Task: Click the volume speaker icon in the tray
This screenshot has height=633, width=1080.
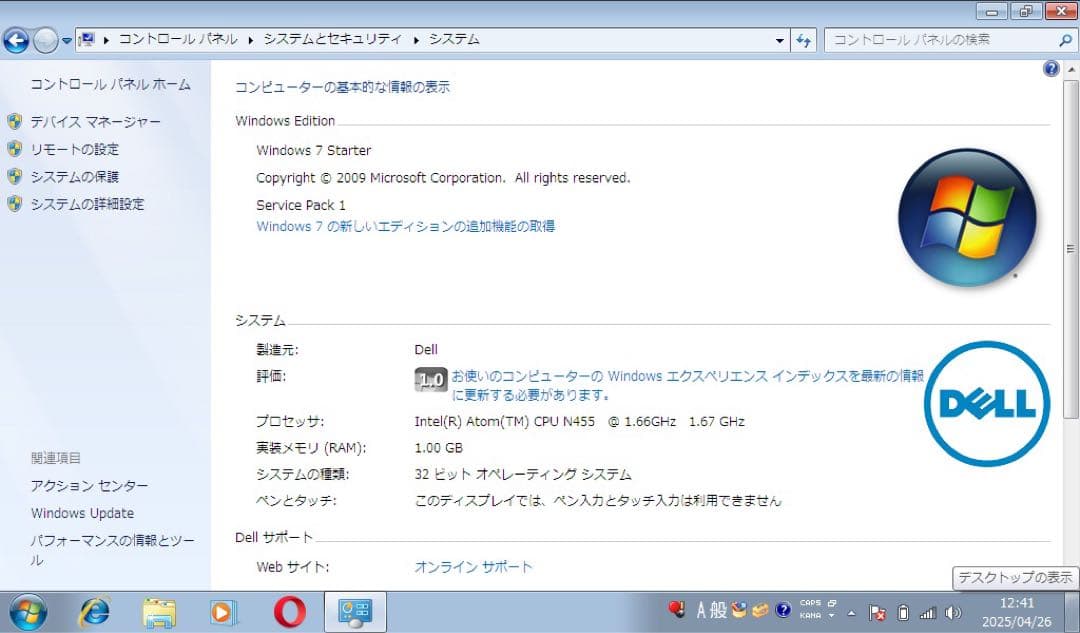Action: coord(953,610)
